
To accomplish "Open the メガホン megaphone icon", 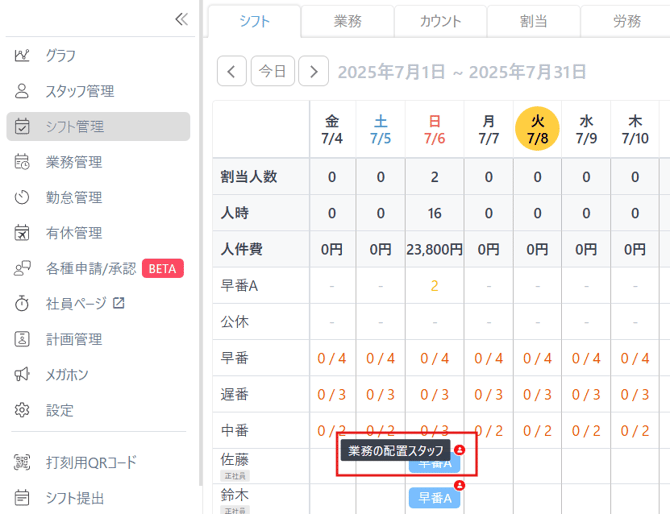I will point(23,374).
